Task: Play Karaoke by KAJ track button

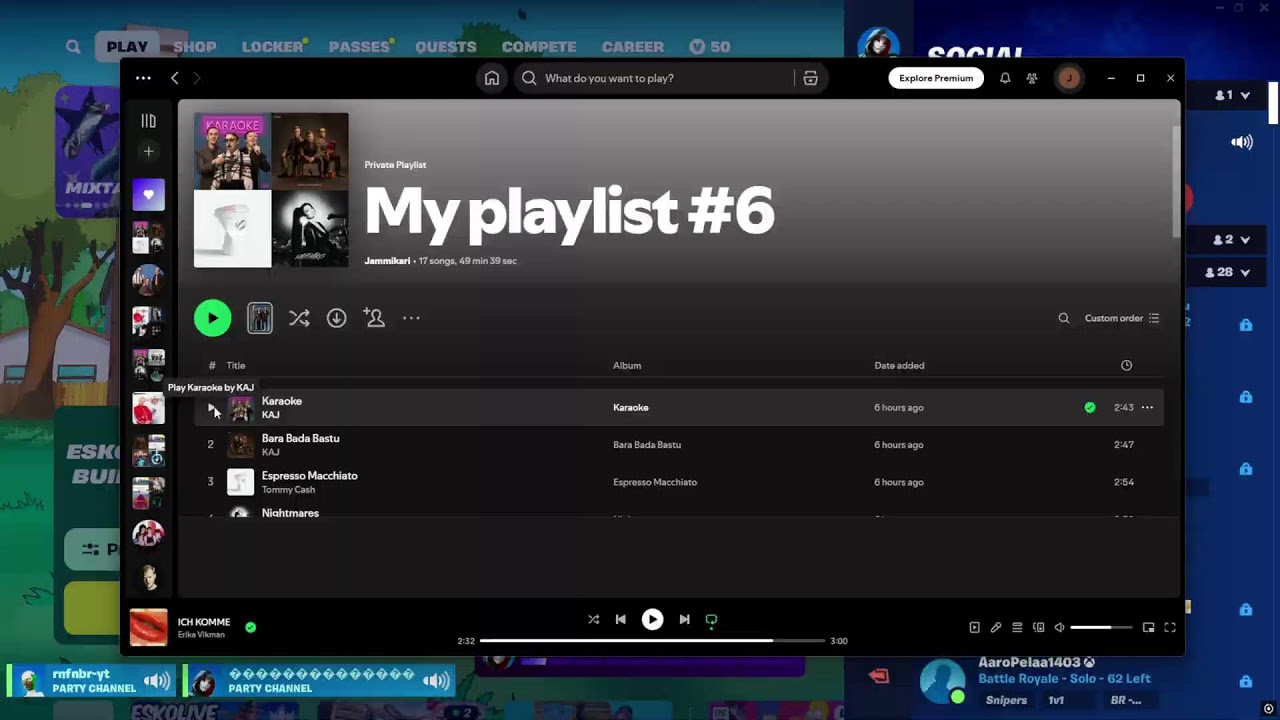Action: click(x=211, y=407)
